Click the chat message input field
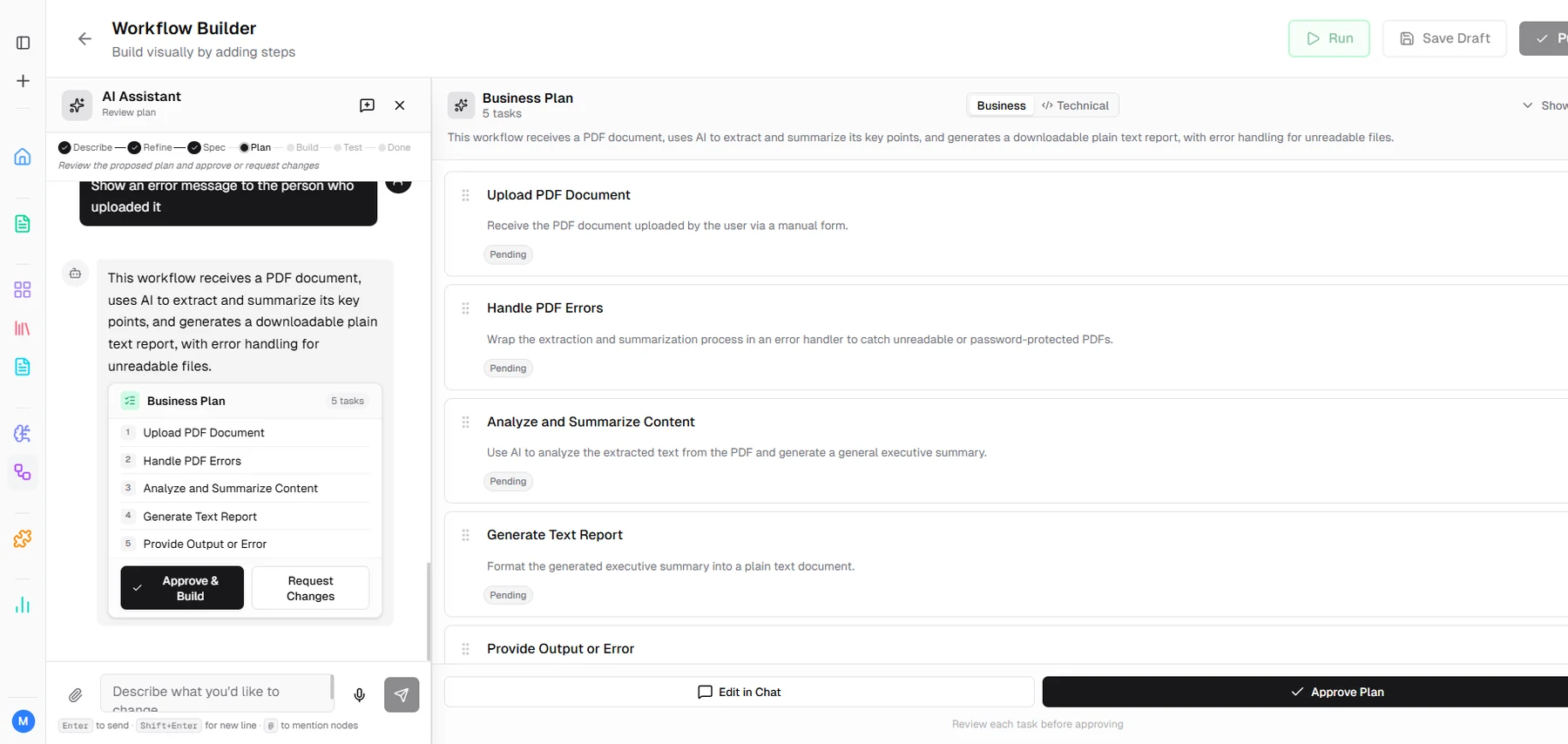The width and height of the screenshot is (1568, 744). click(x=216, y=694)
